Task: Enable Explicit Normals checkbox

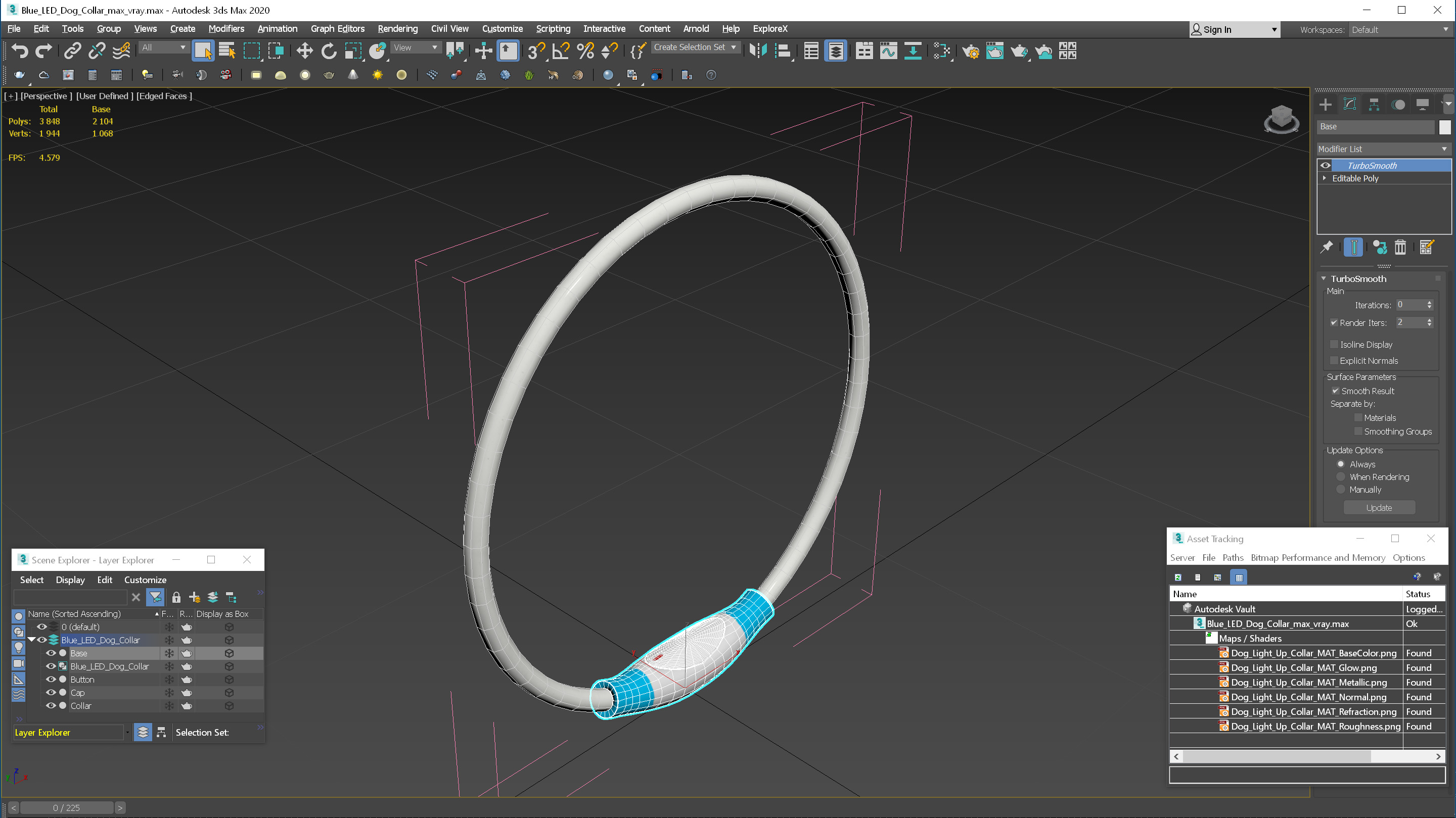Action: [1335, 360]
